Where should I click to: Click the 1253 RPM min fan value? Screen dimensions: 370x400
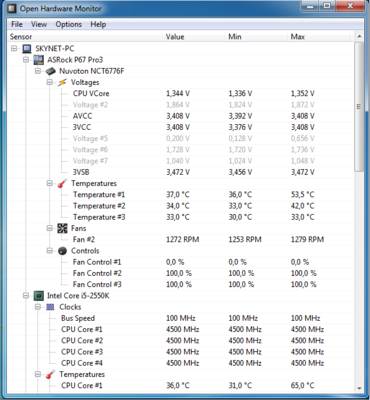coord(245,239)
